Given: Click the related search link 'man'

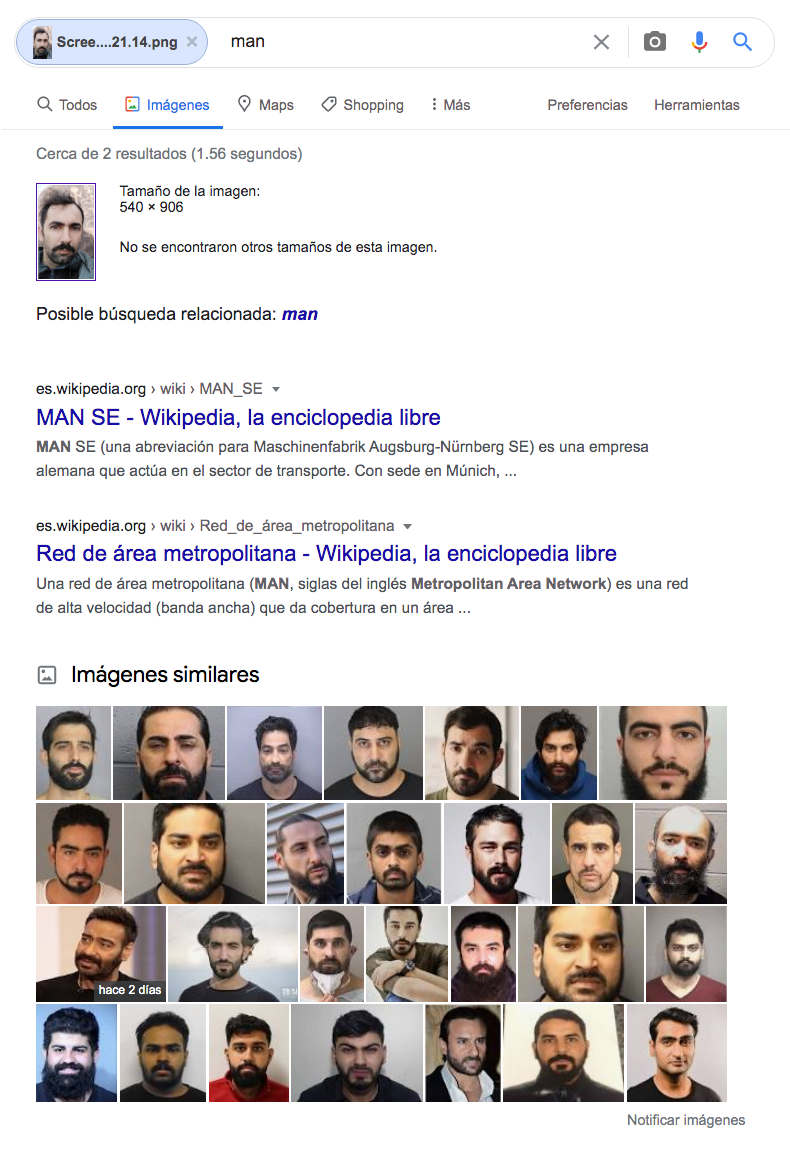Looking at the screenshot, I should click(x=300, y=314).
